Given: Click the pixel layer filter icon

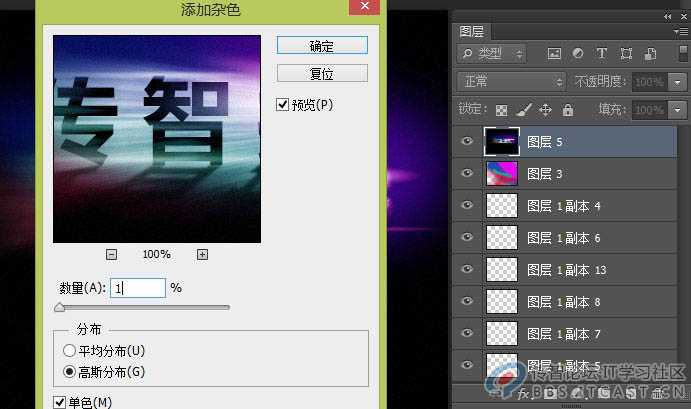Looking at the screenshot, I should (x=553, y=53).
